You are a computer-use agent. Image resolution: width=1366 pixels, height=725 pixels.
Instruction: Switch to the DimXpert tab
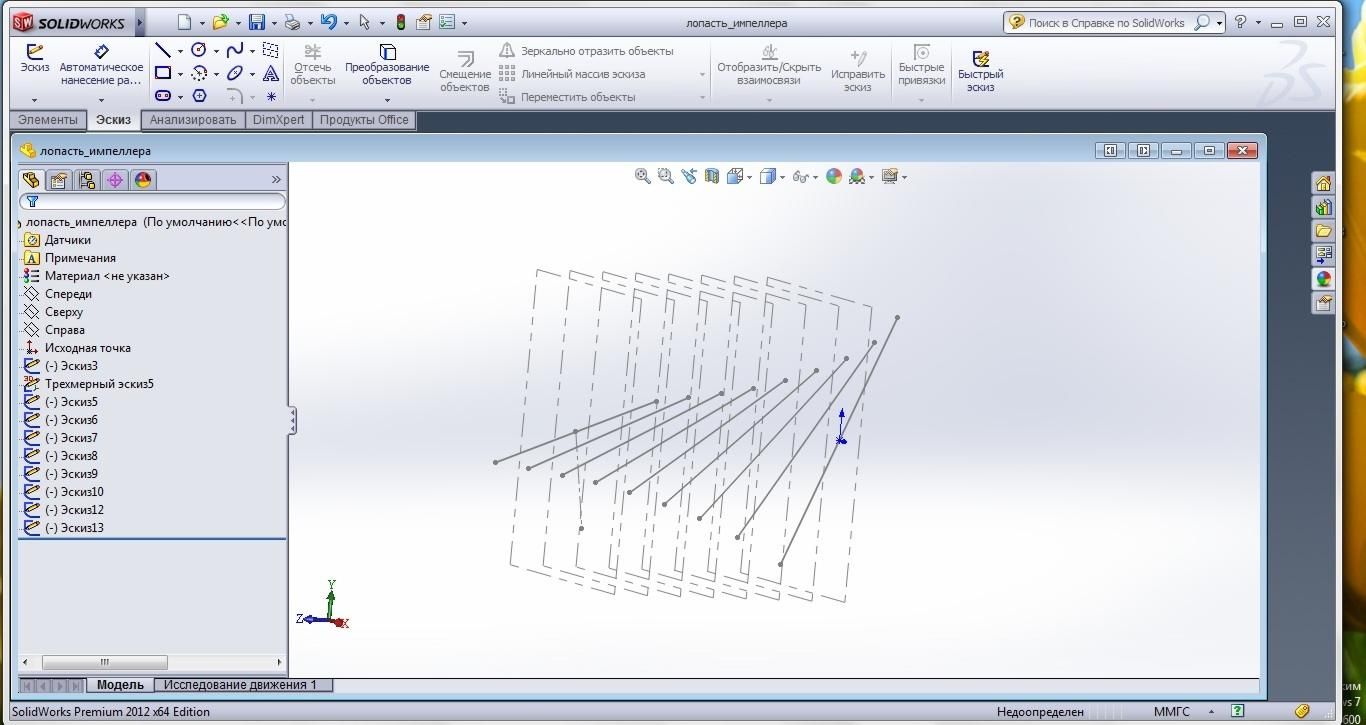pyautogui.click(x=279, y=120)
